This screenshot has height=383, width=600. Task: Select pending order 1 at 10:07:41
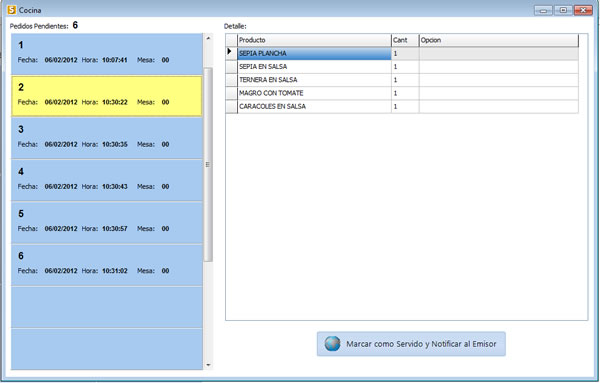pos(107,54)
